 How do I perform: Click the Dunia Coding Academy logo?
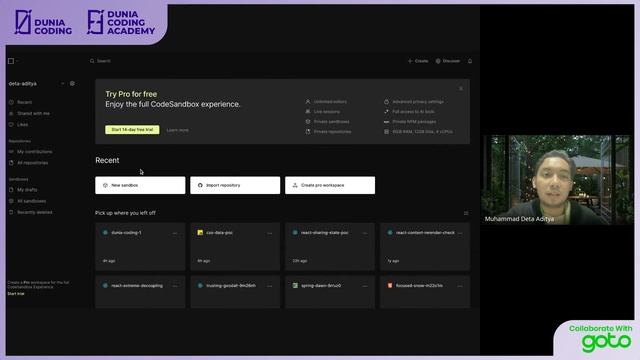click(x=121, y=22)
